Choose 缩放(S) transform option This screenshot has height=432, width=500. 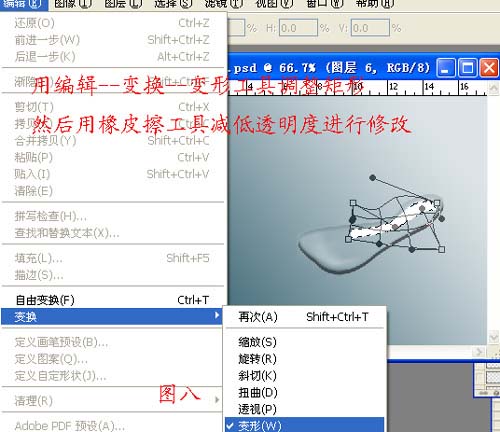click(x=305, y=342)
